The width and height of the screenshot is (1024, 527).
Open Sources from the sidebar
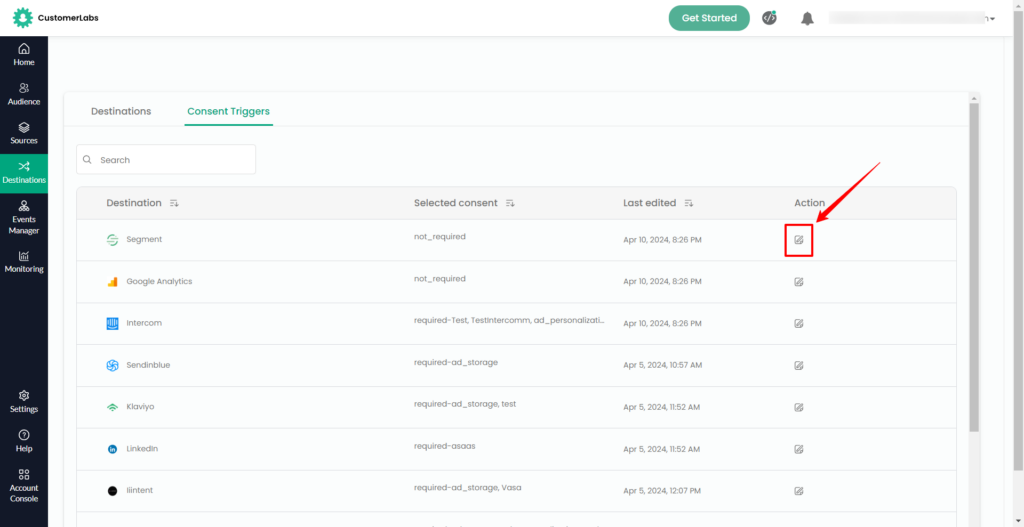pos(24,133)
